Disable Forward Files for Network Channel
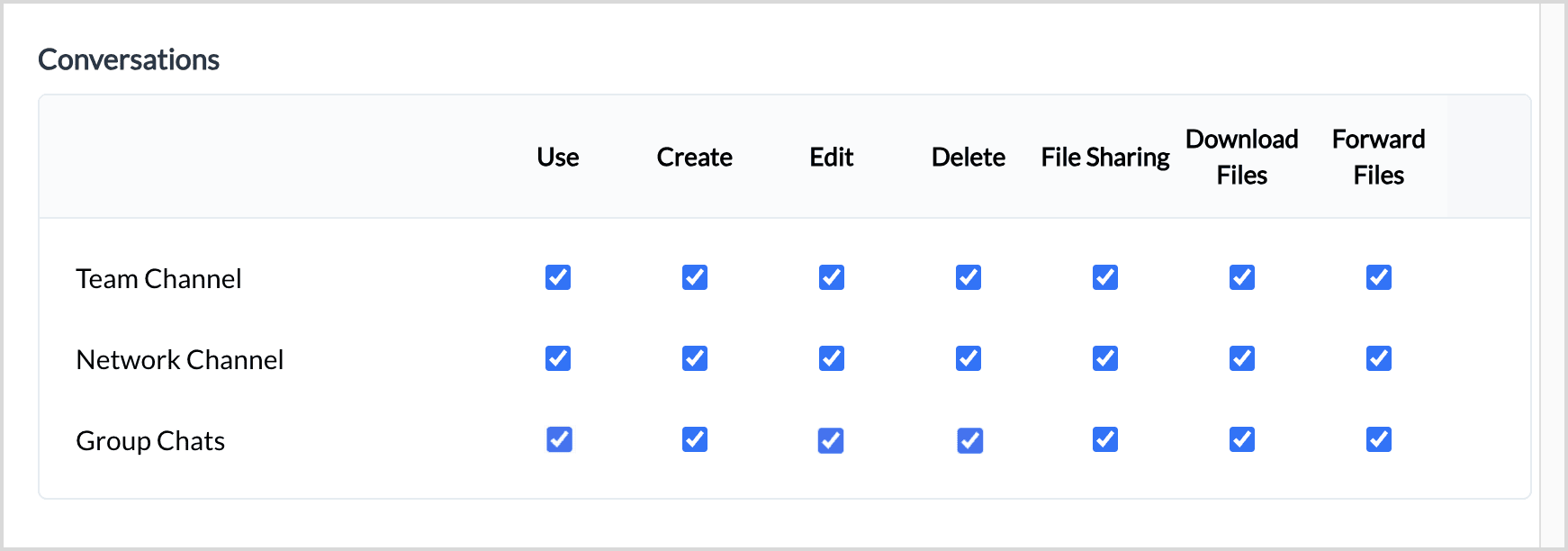Image resolution: width=1568 pixels, height=551 pixels. pyautogui.click(x=1379, y=358)
